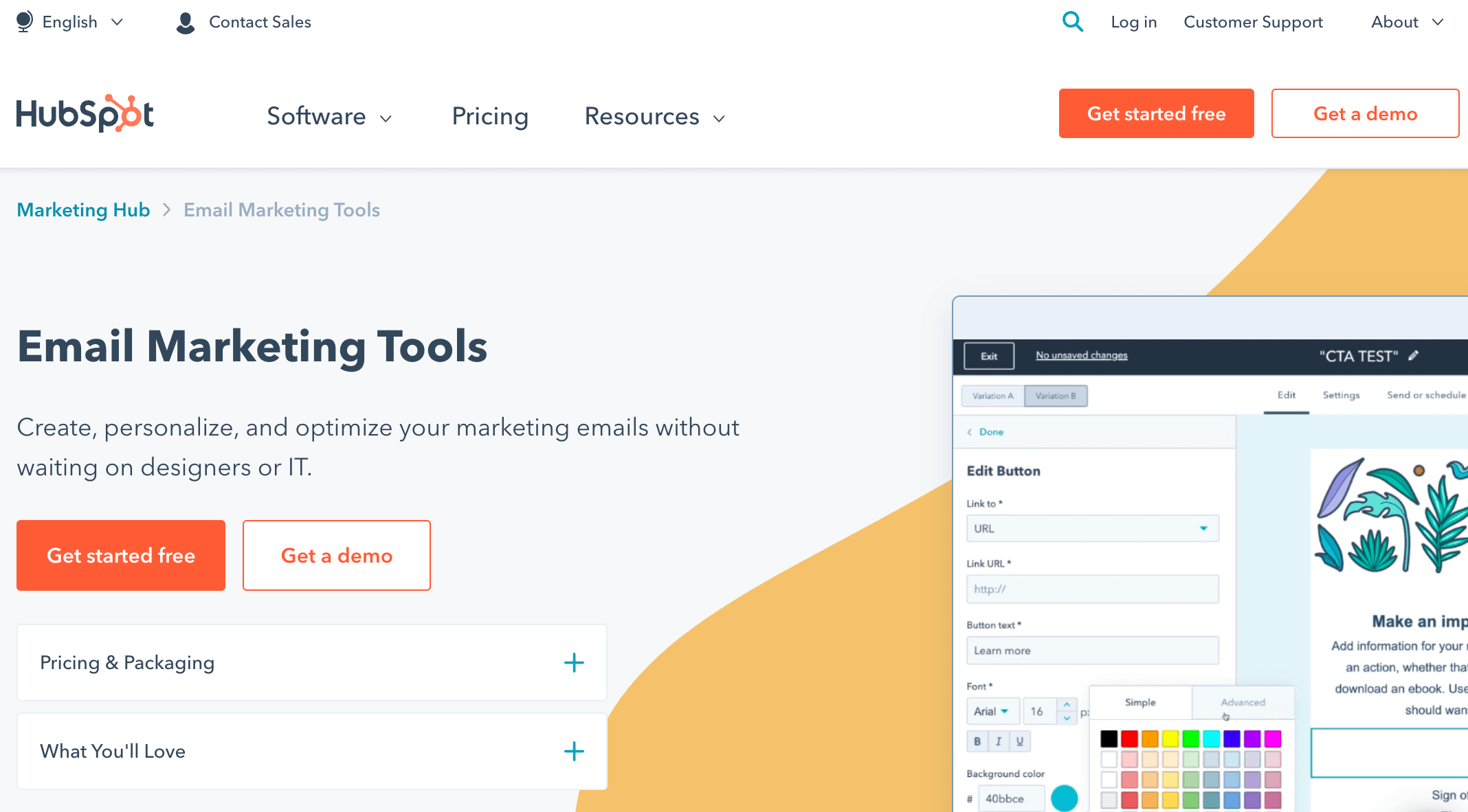Click Get started free in header
Screen dimensions: 1468x812
tap(1156, 113)
